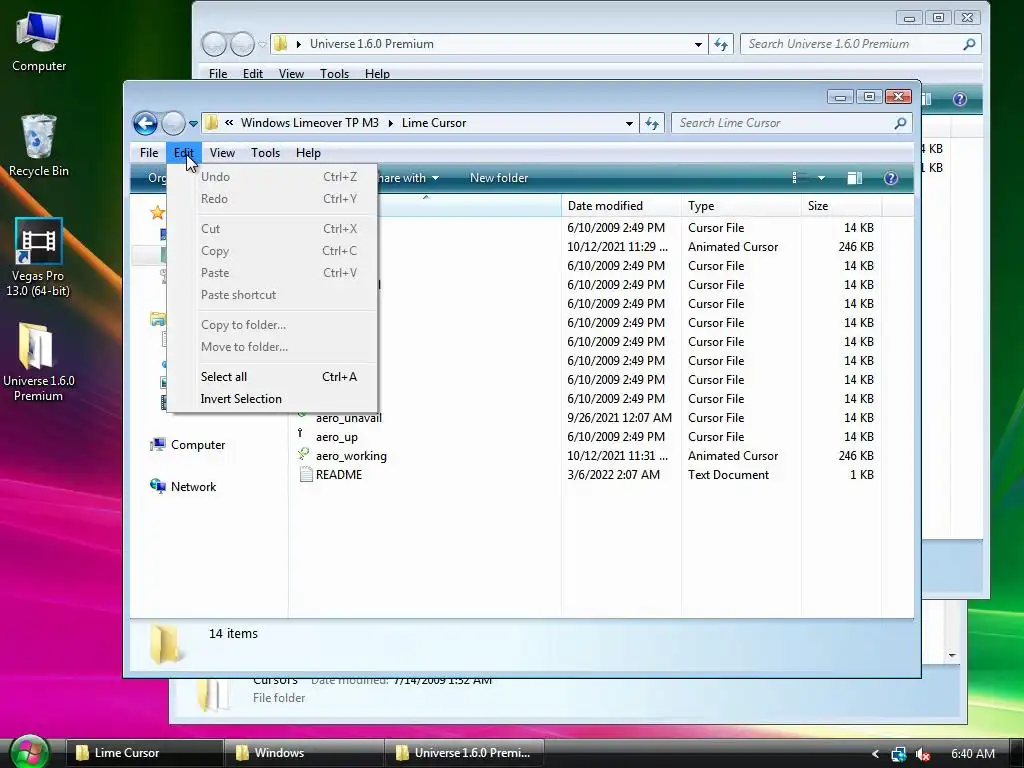Click the Text Document type cell
Image resolution: width=1024 pixels, height=768 pixels.
coord(728,475)
